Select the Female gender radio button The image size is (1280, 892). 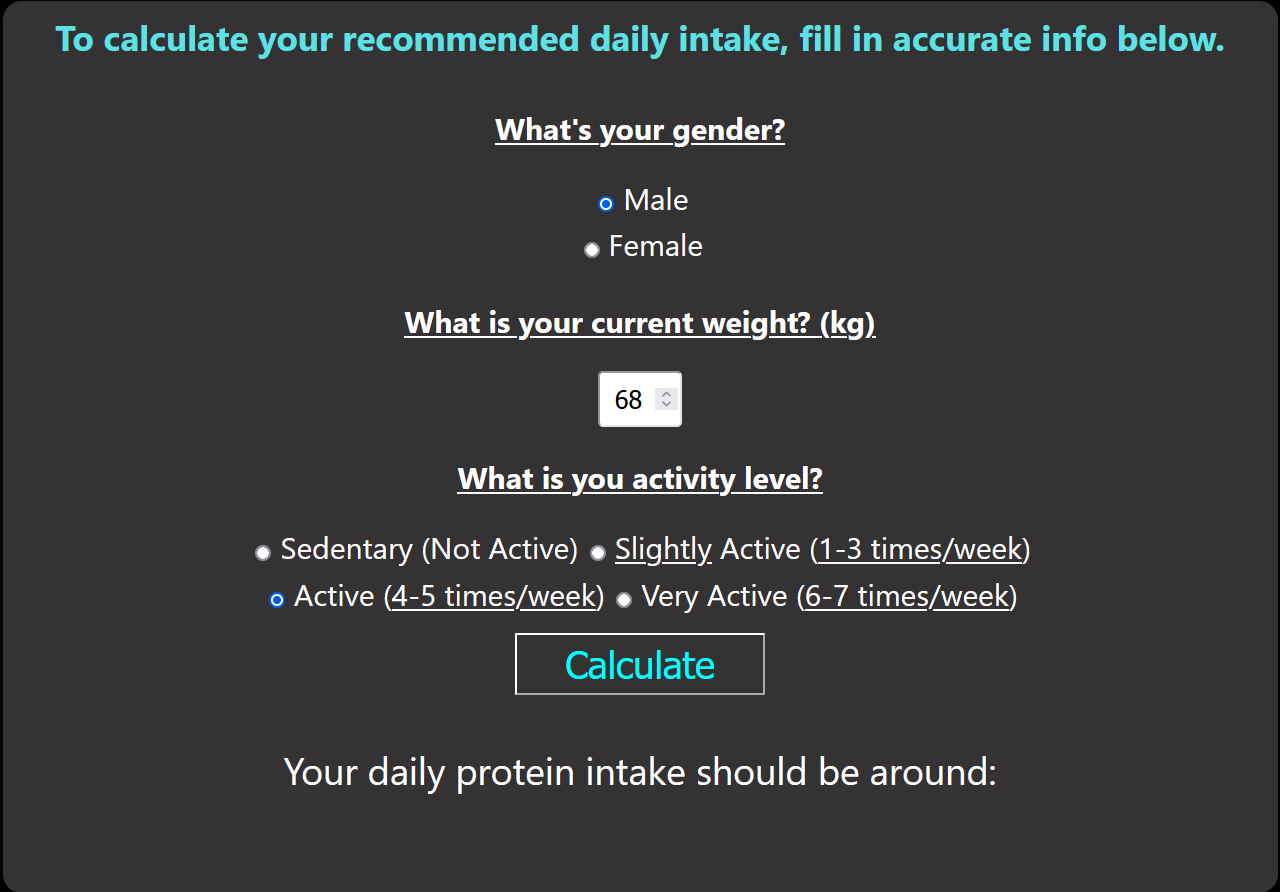click(x=591, y=249)
